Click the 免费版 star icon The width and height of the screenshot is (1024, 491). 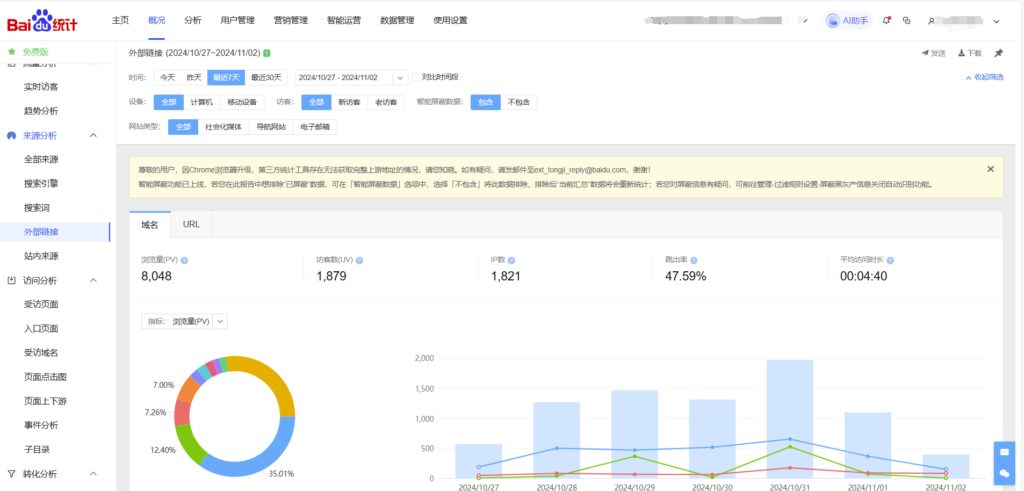(12, 52)
